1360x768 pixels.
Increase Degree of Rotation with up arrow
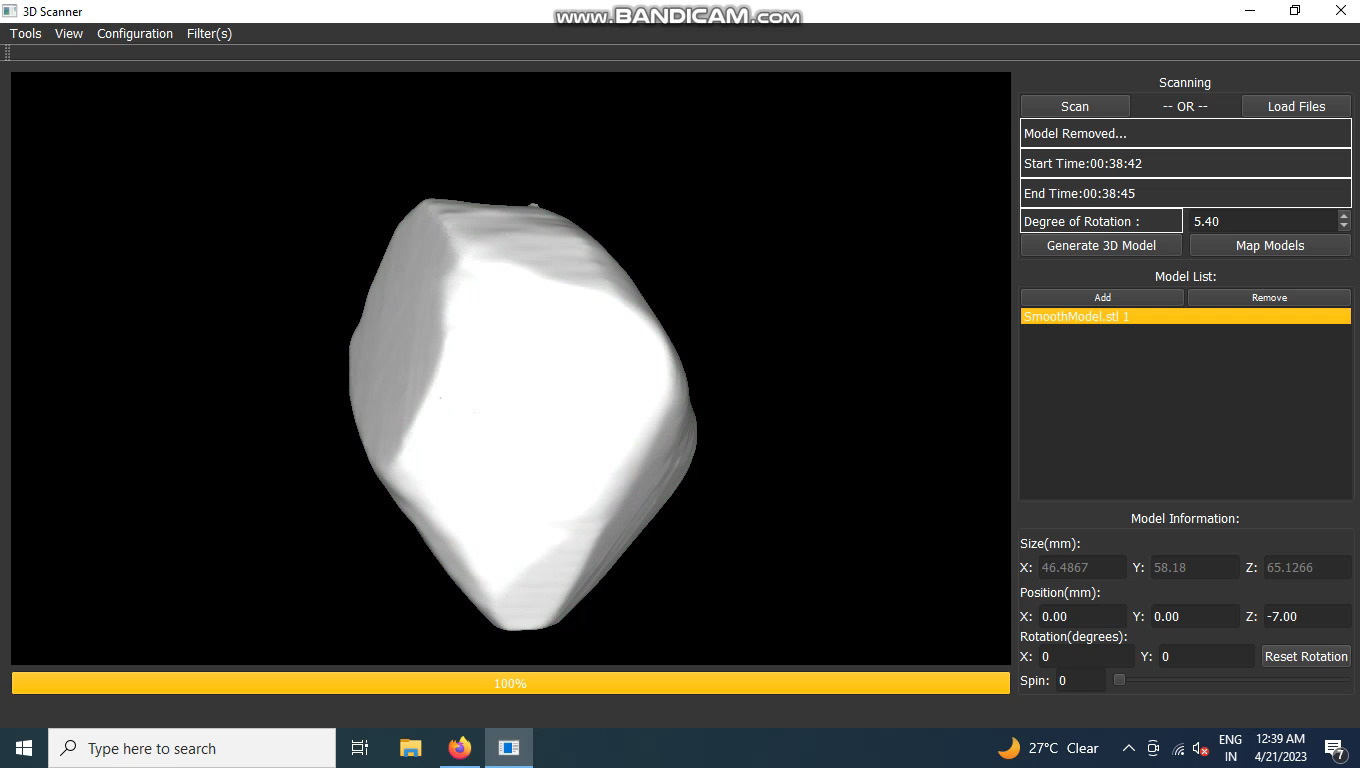click(x=1343, y=216)
